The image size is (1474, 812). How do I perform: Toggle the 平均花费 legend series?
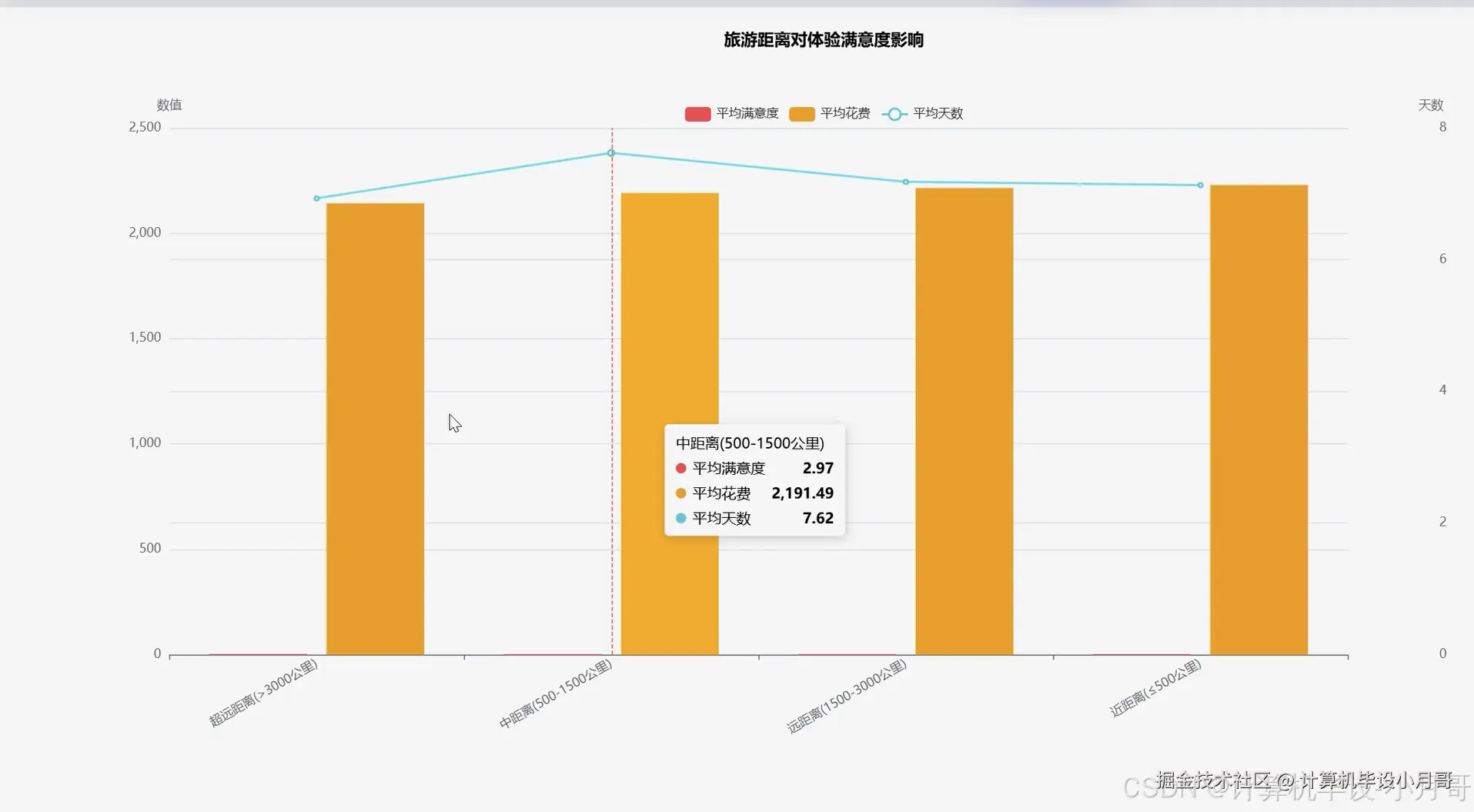[830, 114]
